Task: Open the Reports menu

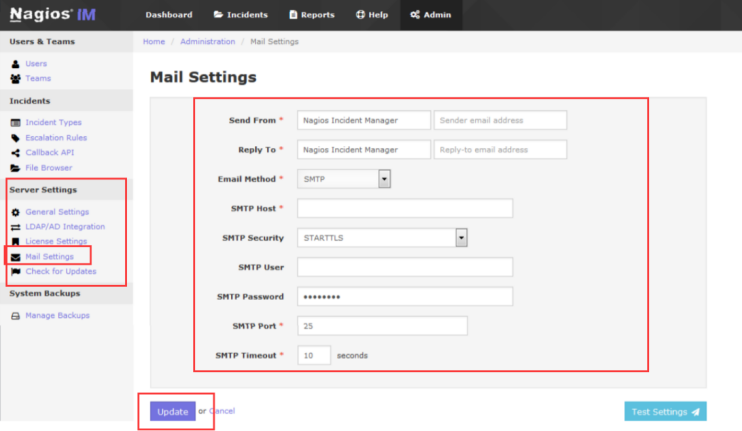Action: point(312,15)
